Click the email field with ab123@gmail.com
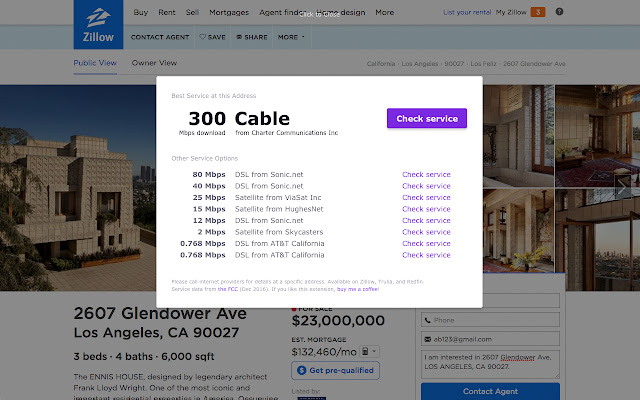Screen dimensions: 640x400 click(x=490, y=339)
